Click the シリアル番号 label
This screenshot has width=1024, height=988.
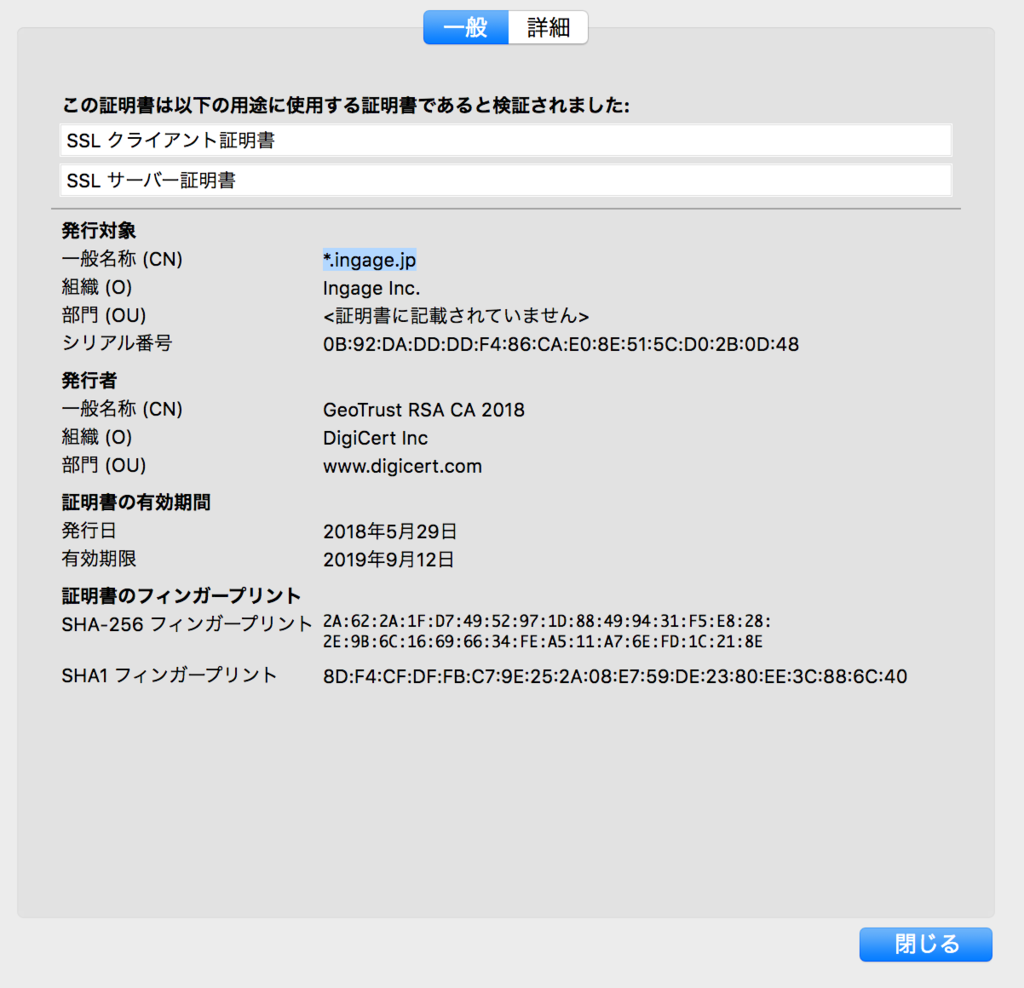(117, 343)
